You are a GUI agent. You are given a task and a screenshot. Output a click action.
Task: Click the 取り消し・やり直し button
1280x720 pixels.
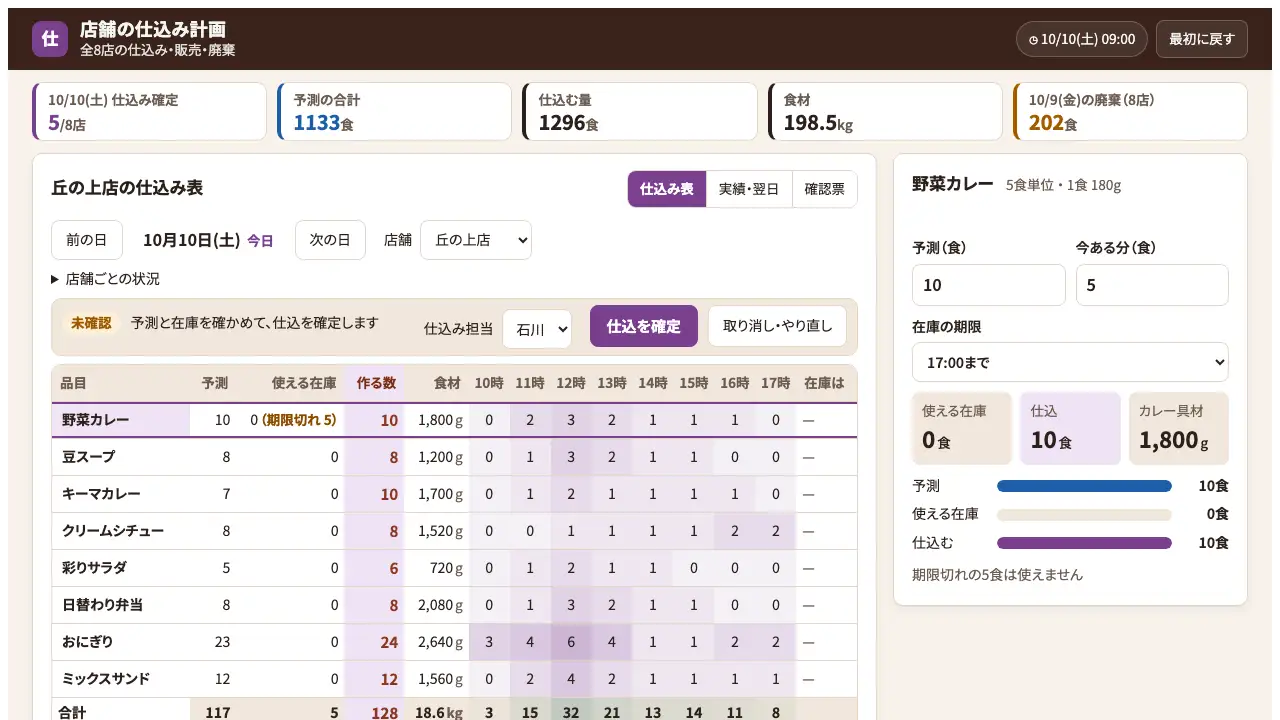pyautogui.click(x=777, y=326)
